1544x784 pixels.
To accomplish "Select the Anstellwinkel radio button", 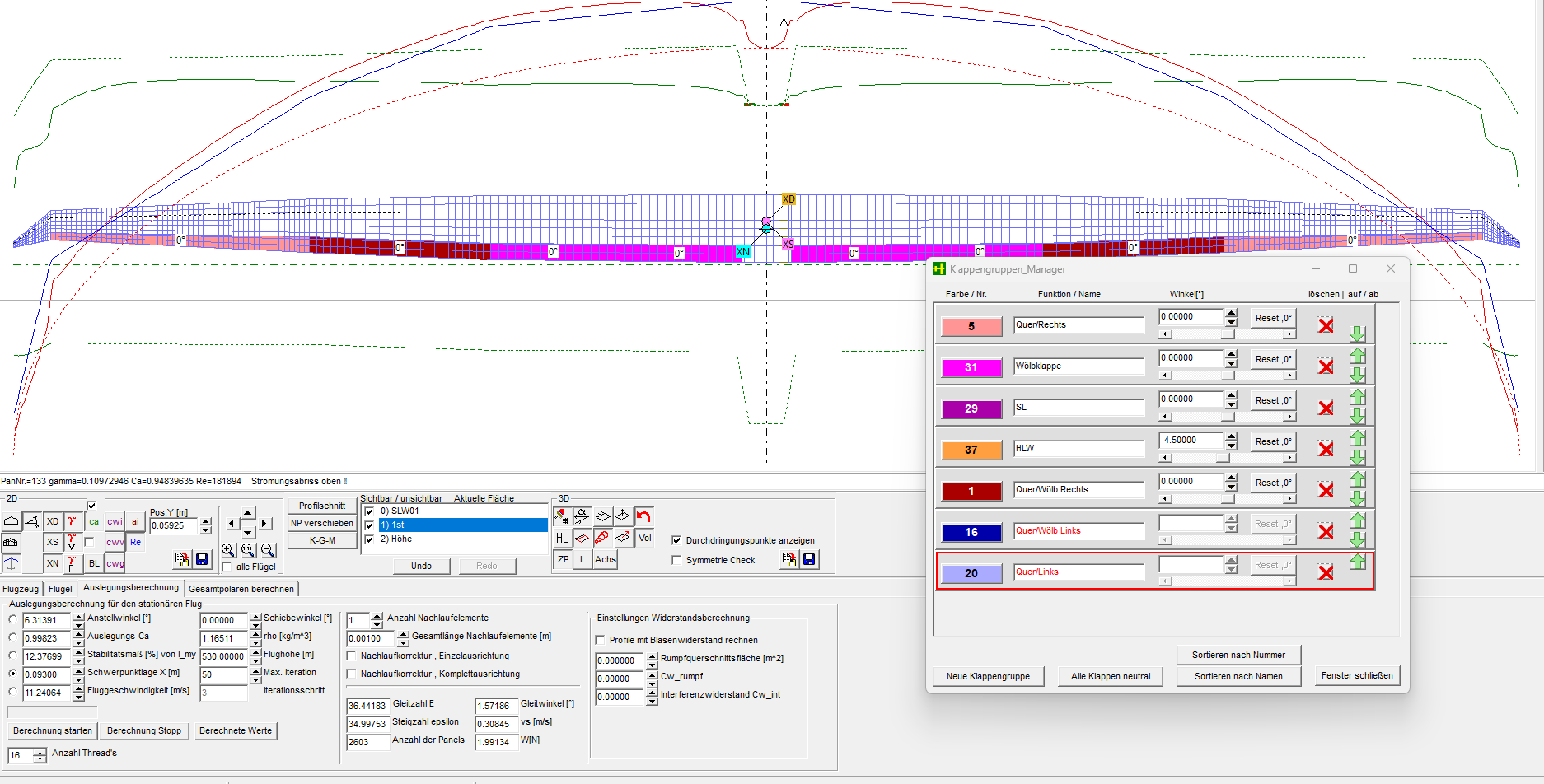I will click(x=12, y=619).
